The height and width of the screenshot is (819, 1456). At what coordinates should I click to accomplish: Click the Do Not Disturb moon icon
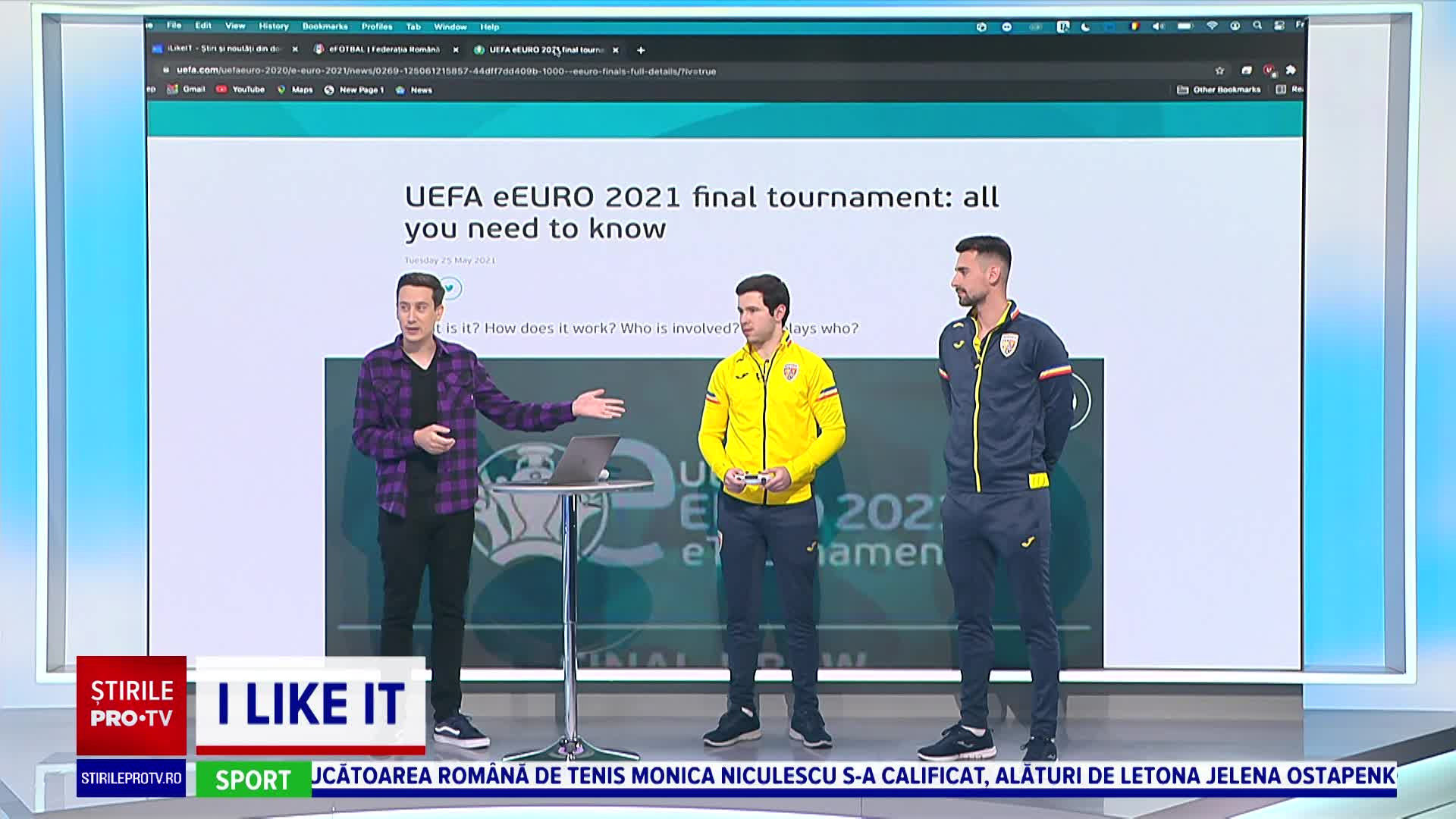[x=1086, y=27]
